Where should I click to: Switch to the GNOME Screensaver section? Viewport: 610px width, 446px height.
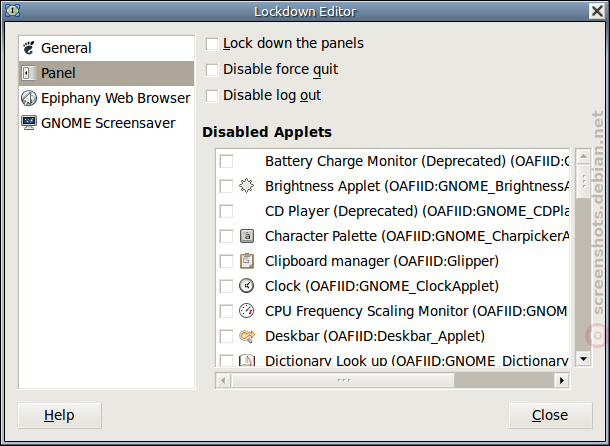click(106, 123)
